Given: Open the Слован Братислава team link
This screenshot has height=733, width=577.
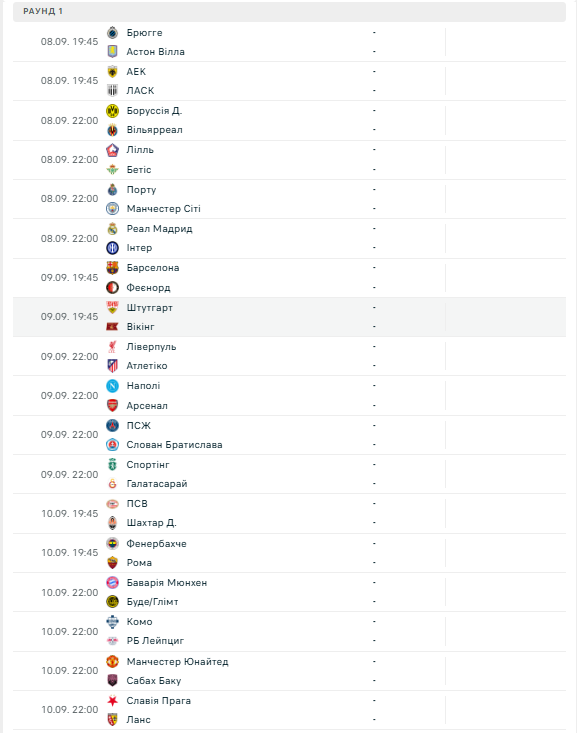Looking at the screenshot, I should (174, 445).
